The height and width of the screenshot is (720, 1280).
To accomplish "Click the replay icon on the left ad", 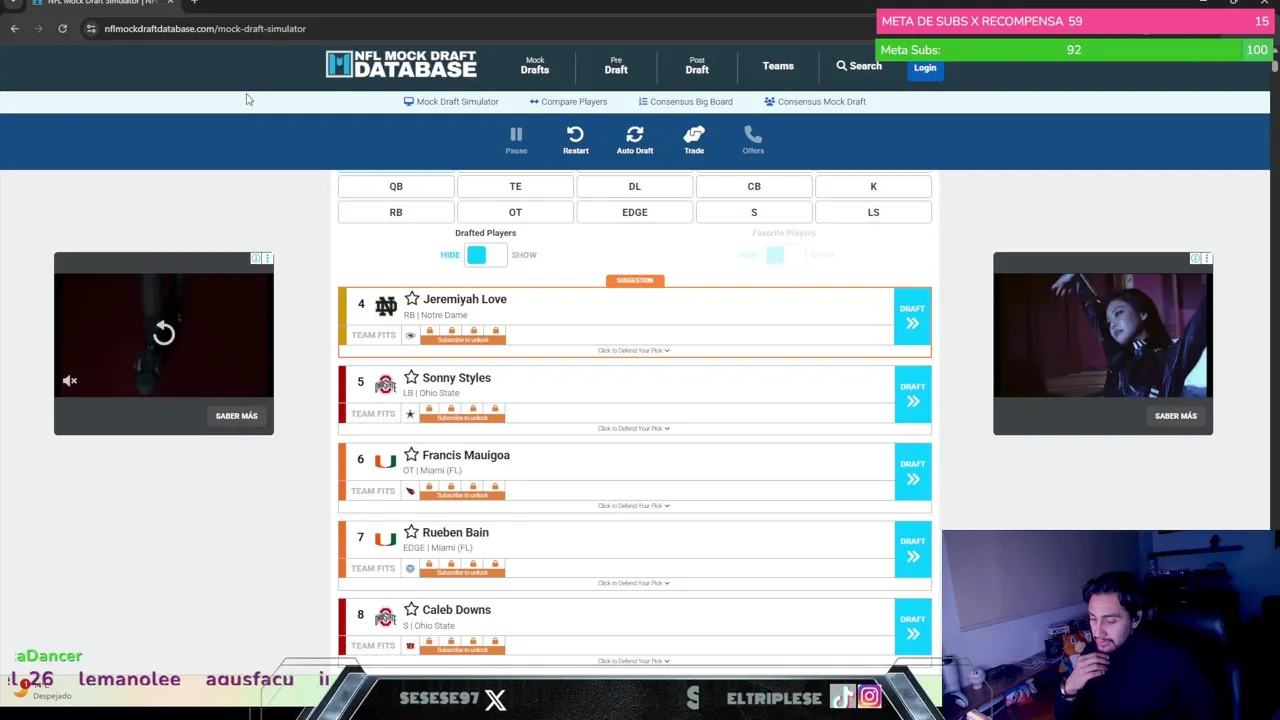I will tap(164, 334).
